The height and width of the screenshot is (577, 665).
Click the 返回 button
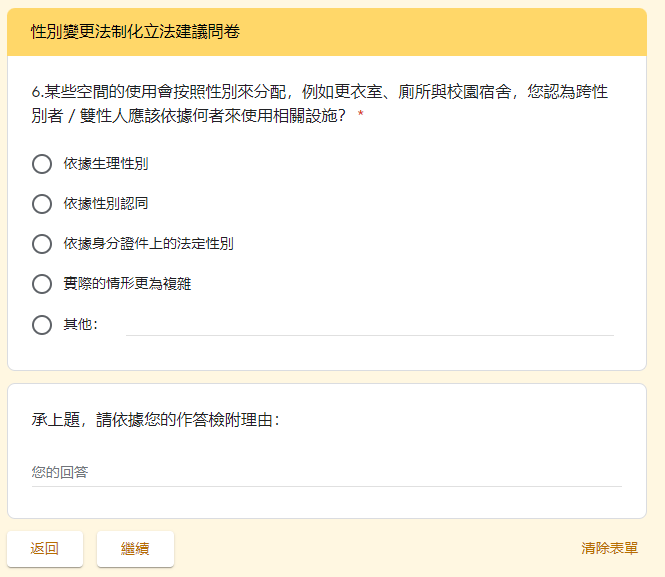coord(45,549)
